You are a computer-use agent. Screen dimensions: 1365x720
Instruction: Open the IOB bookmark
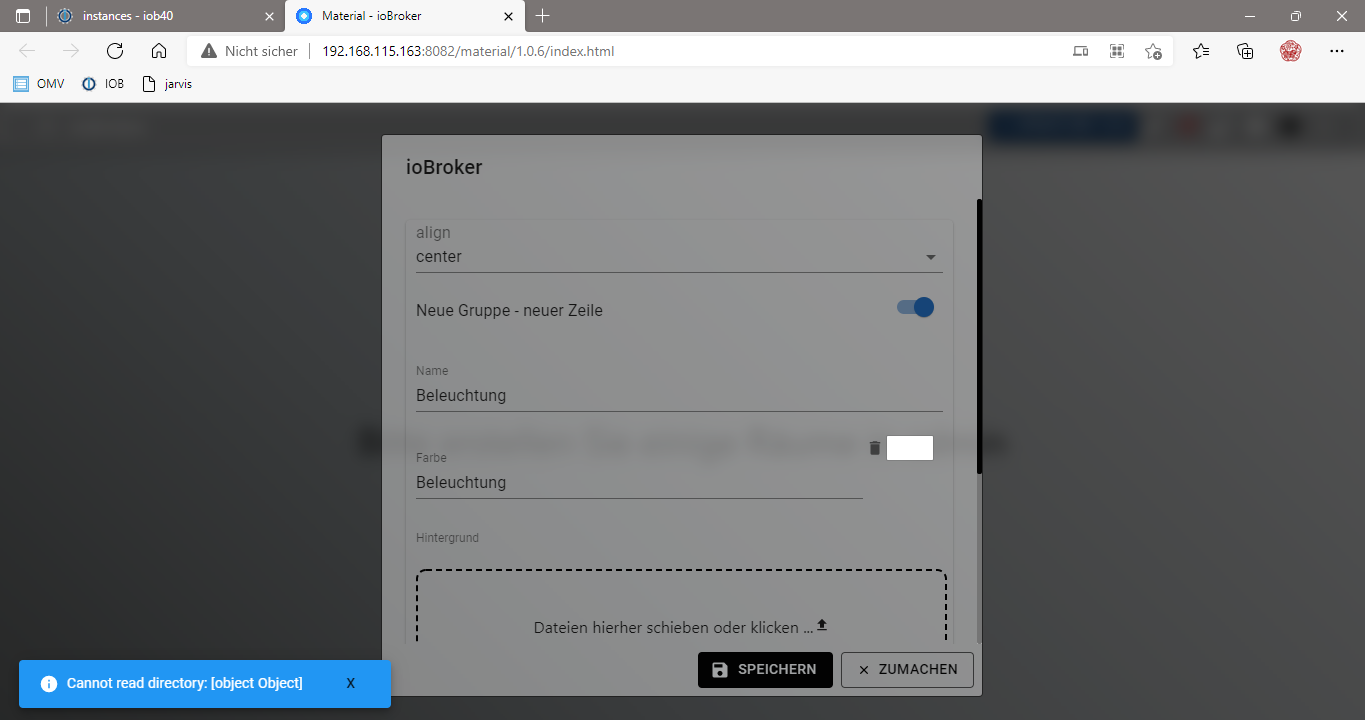click(103, 84)
